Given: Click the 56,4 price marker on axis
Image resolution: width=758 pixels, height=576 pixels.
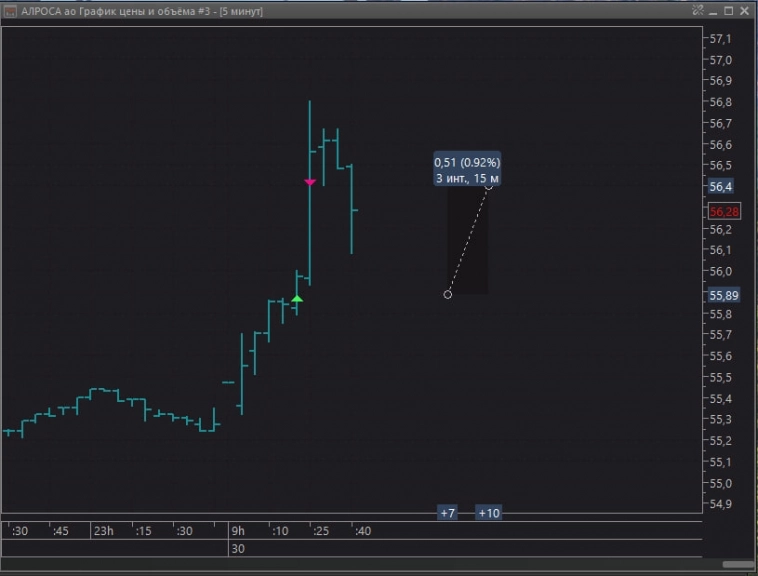Looking at the screenshot, I should tap(721, 187).
